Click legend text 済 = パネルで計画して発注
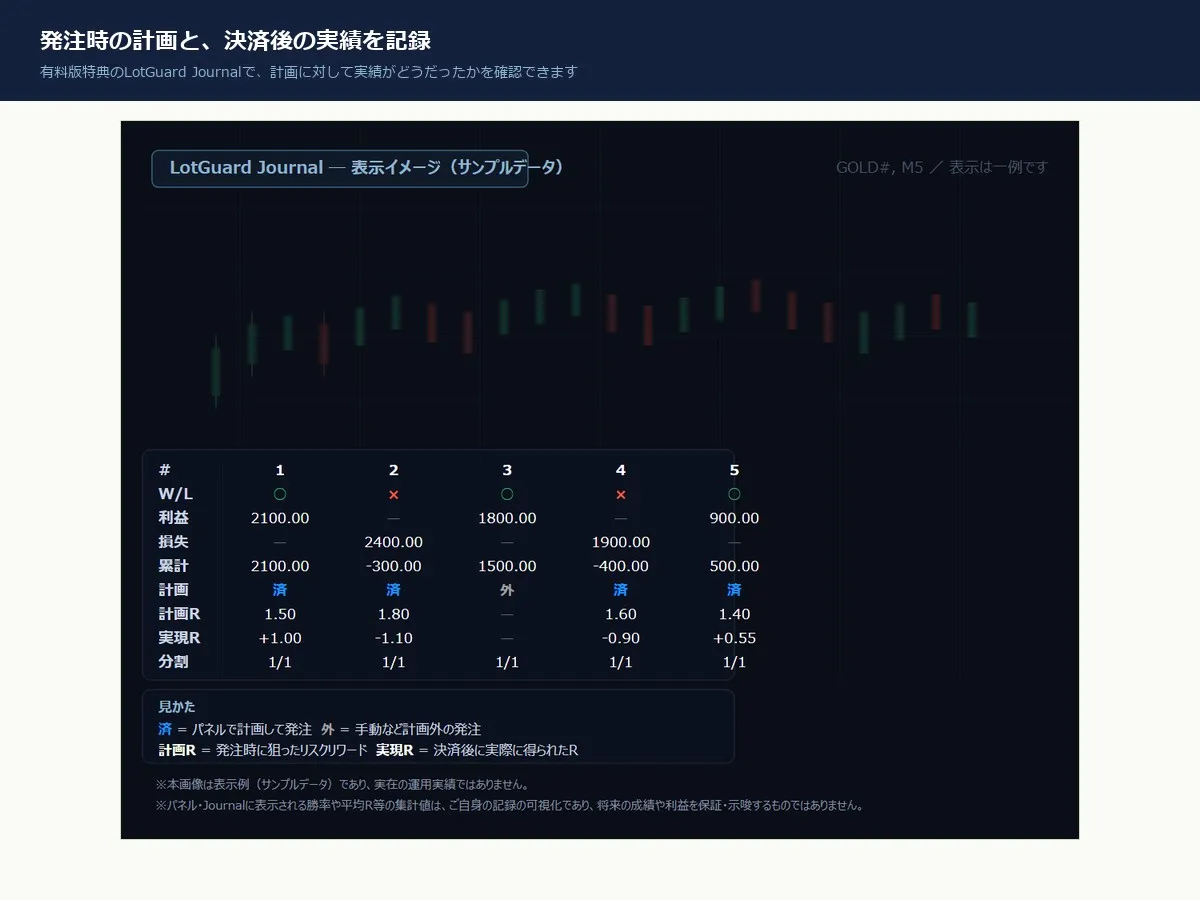1200x900 pixels. (x=235, y=729)
